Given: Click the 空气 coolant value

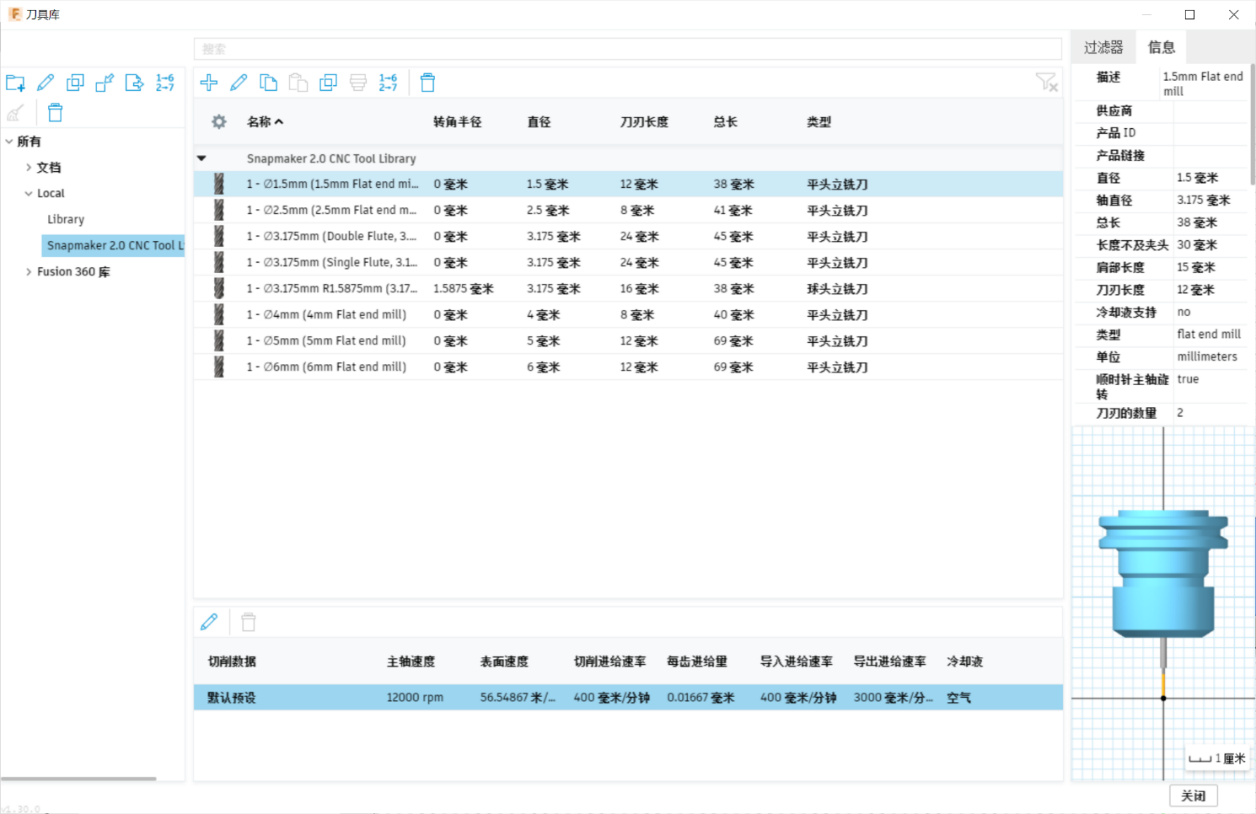Looking at the screenshot, I should point(958,697).
